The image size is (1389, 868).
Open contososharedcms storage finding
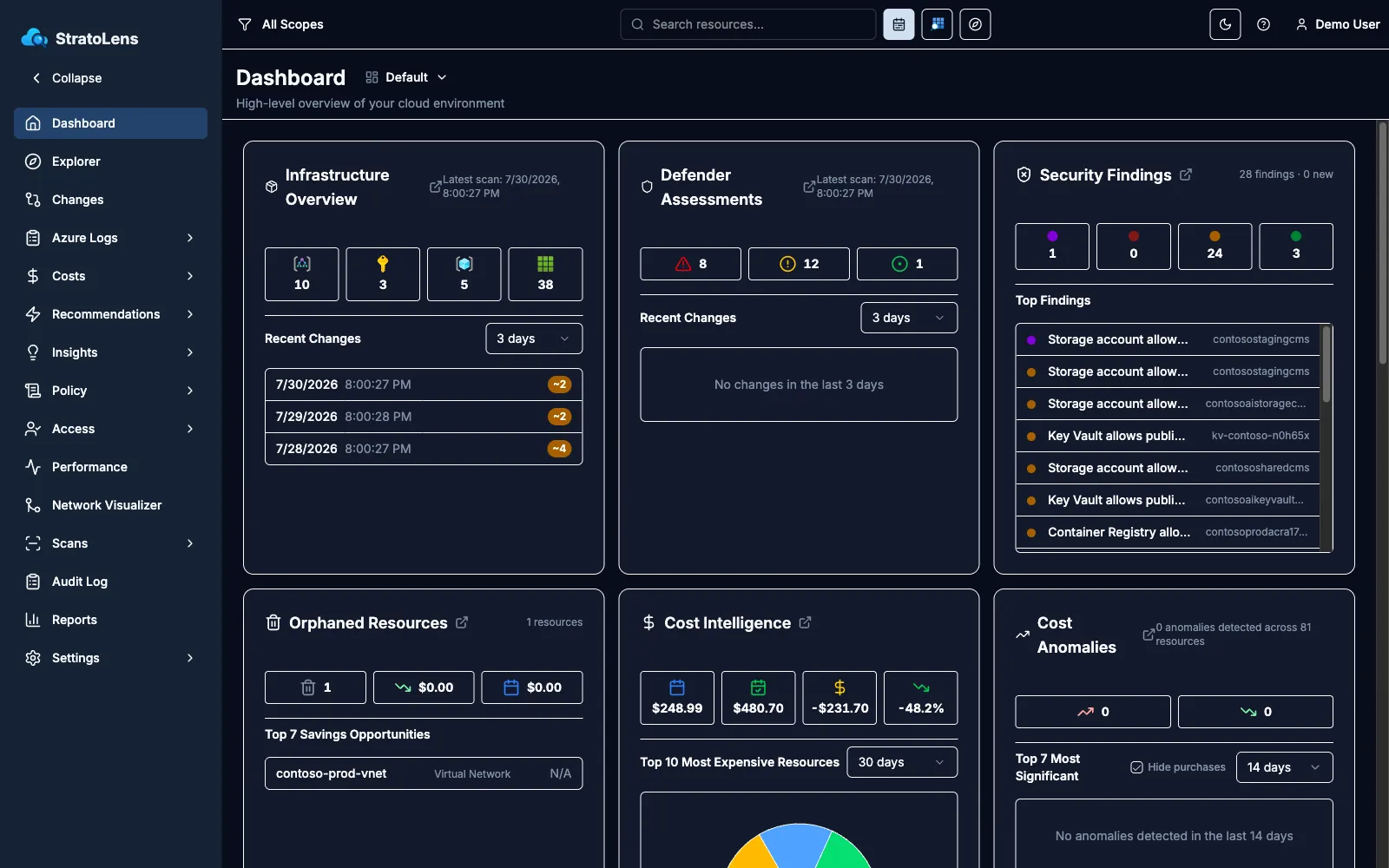(x=1168, y=468)
